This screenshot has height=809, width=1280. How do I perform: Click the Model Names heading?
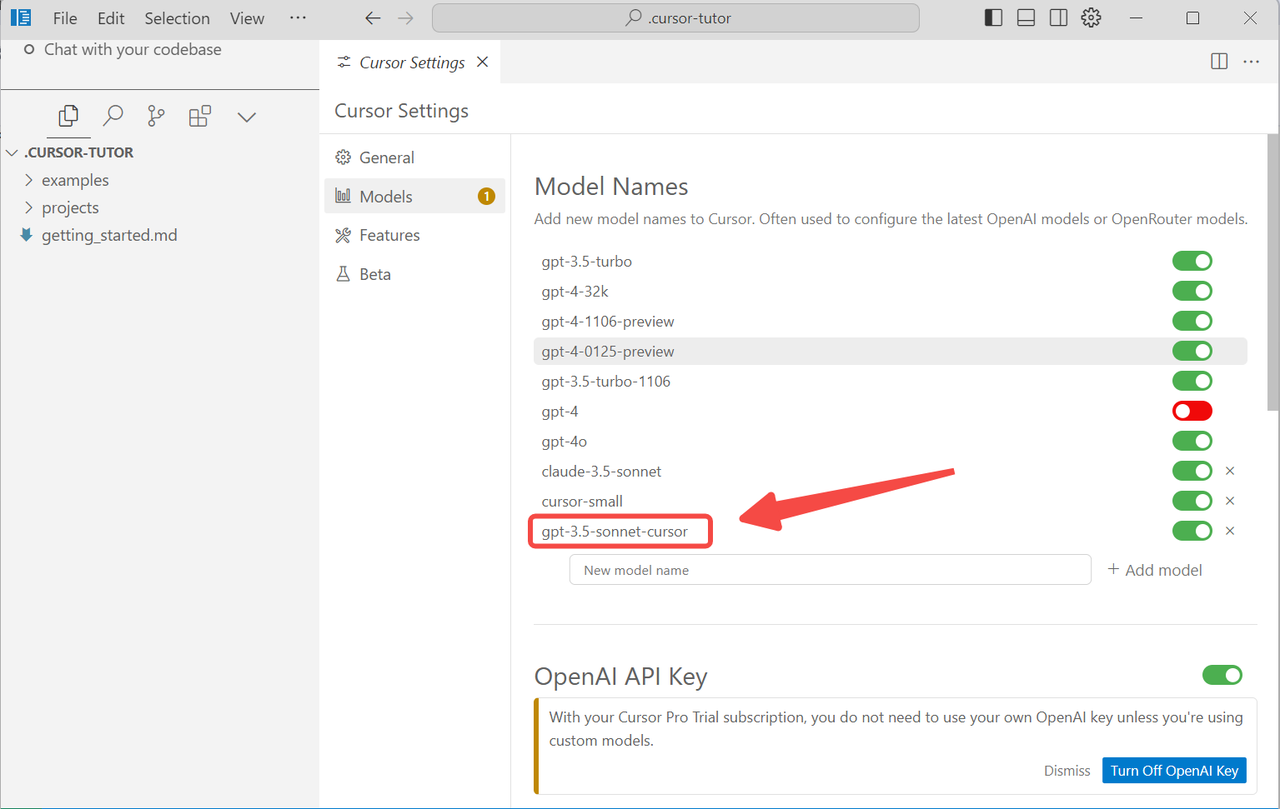(x=612, y=187)
